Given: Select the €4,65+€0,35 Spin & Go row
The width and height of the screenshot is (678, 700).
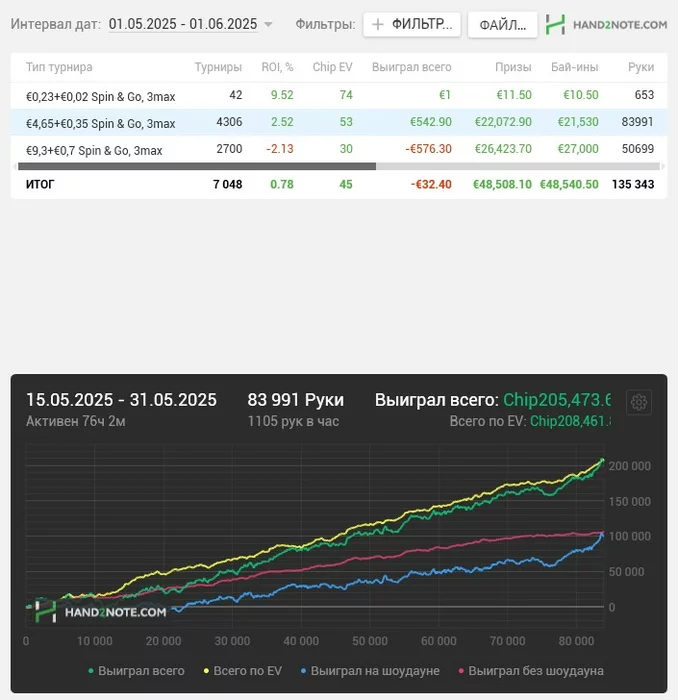Looking at the screenshot, I should click(x=339, y=122).
